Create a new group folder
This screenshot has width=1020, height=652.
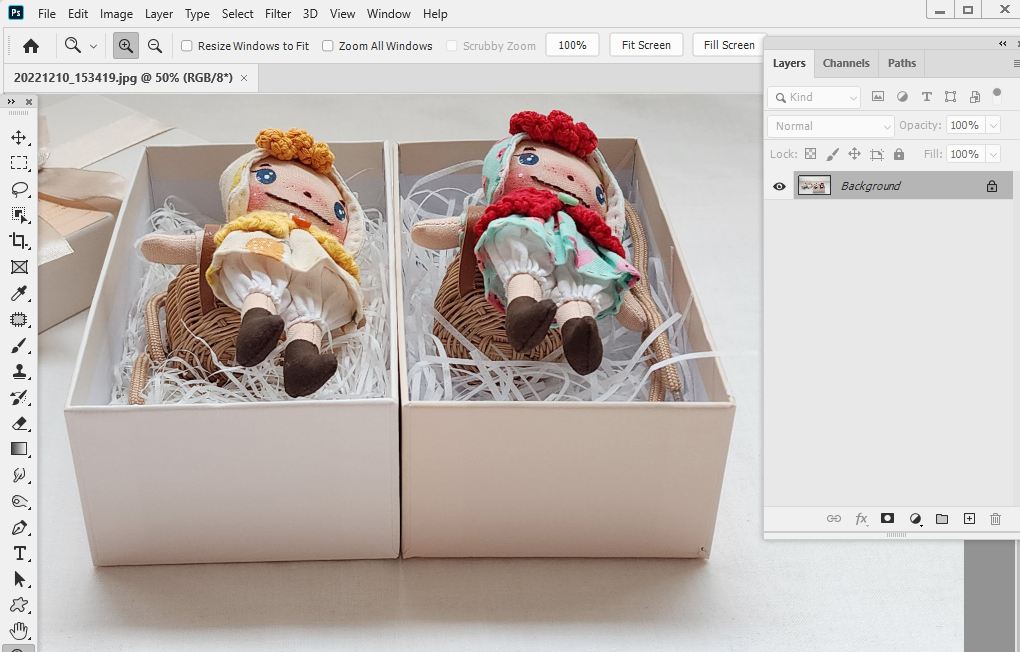coord(942,519)
